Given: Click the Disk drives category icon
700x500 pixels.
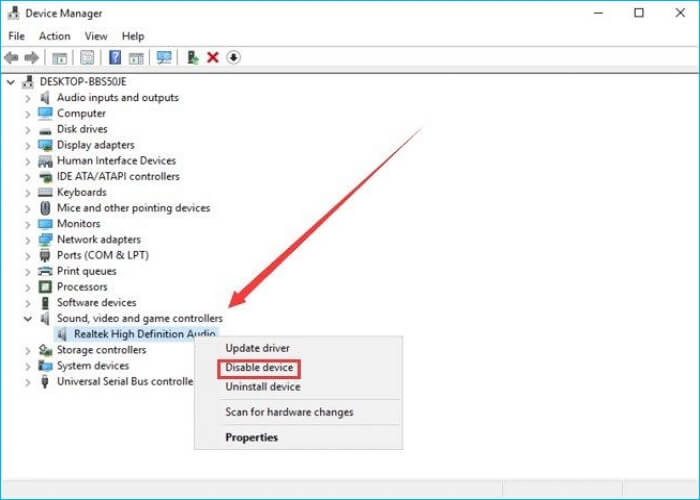Looking at the screenshot, I should tap(45, 130).
